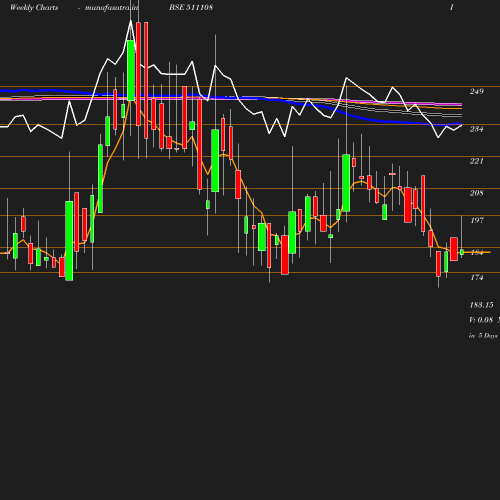
Task: Click the 197 price axis label
Action: pos(477,220)
